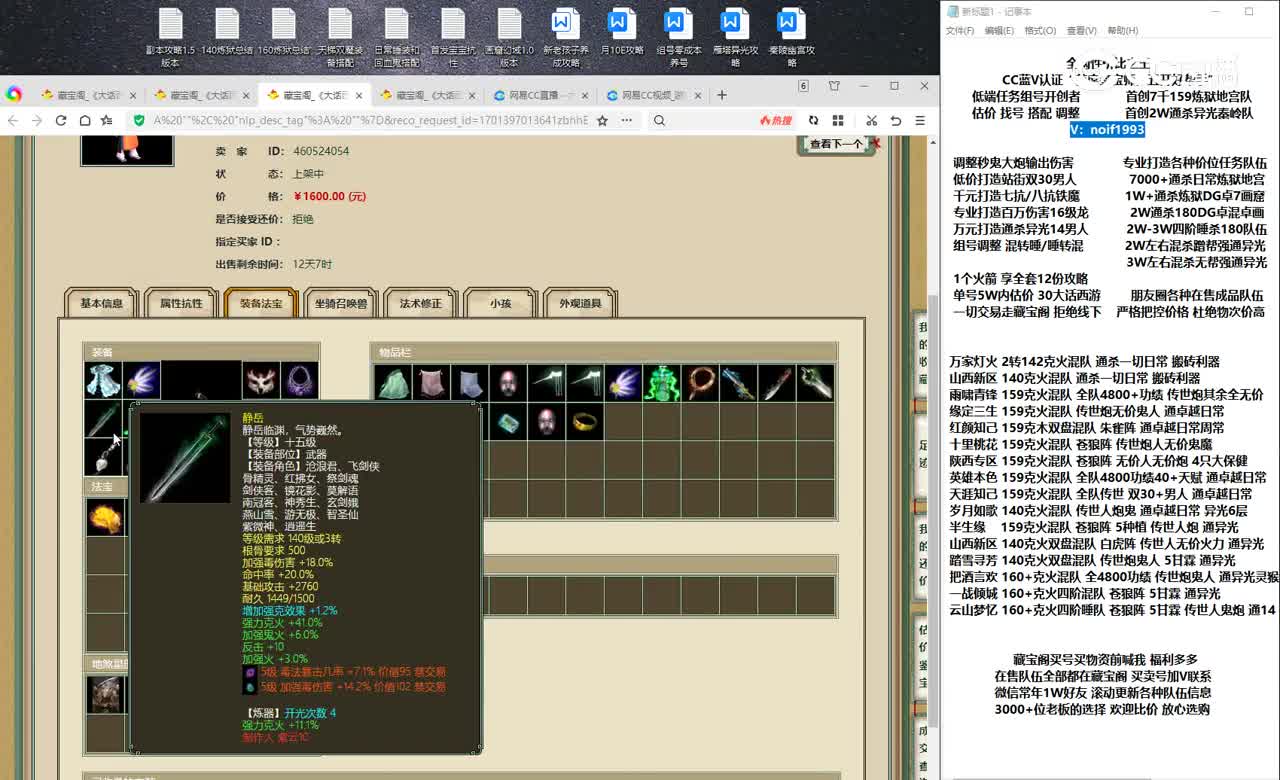Open the 属性抗性 tab
The height and width of the screenshot is (780, 1280).
click(x=181, y=303)
